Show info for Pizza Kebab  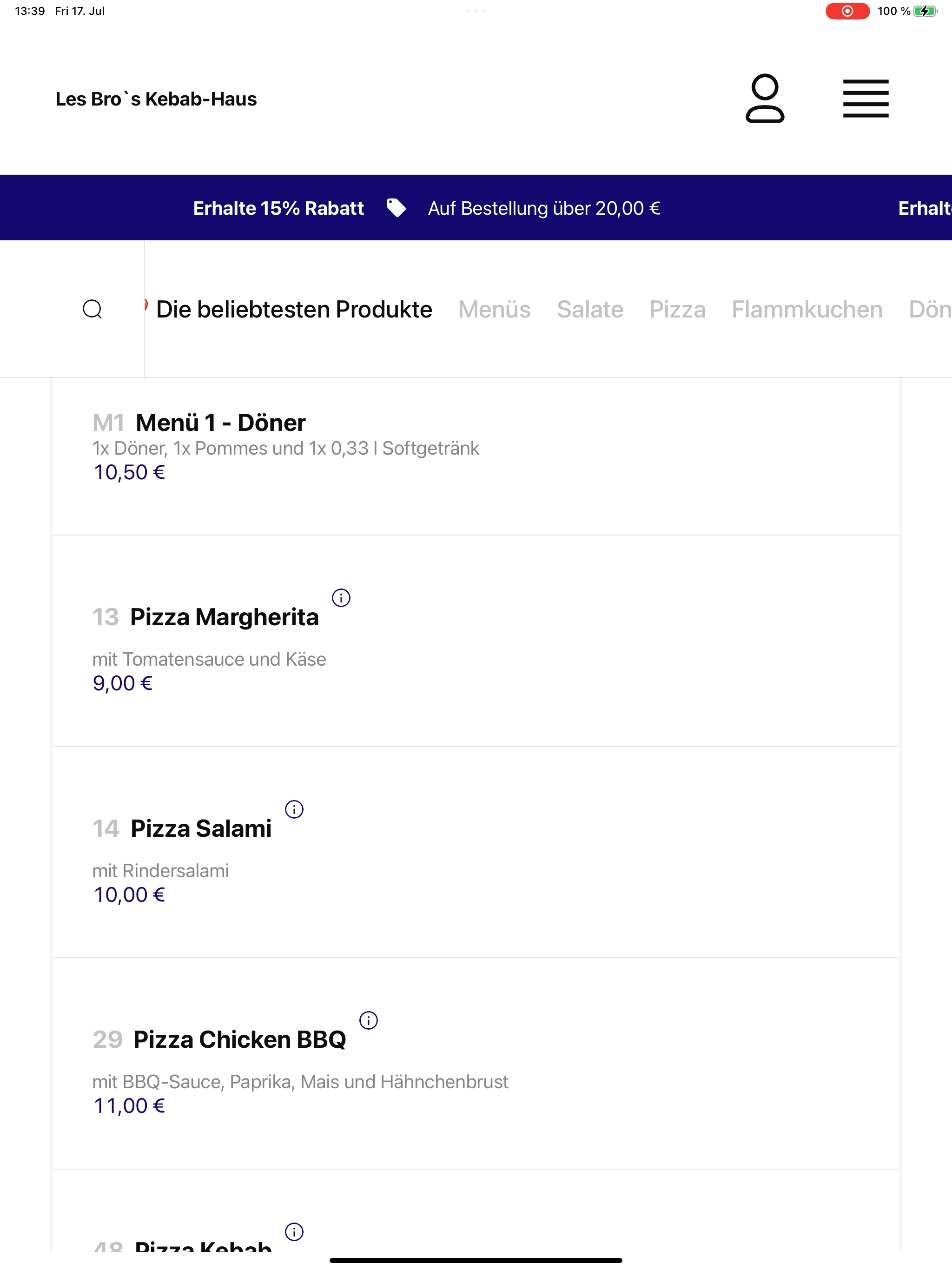coord(294,1231)
